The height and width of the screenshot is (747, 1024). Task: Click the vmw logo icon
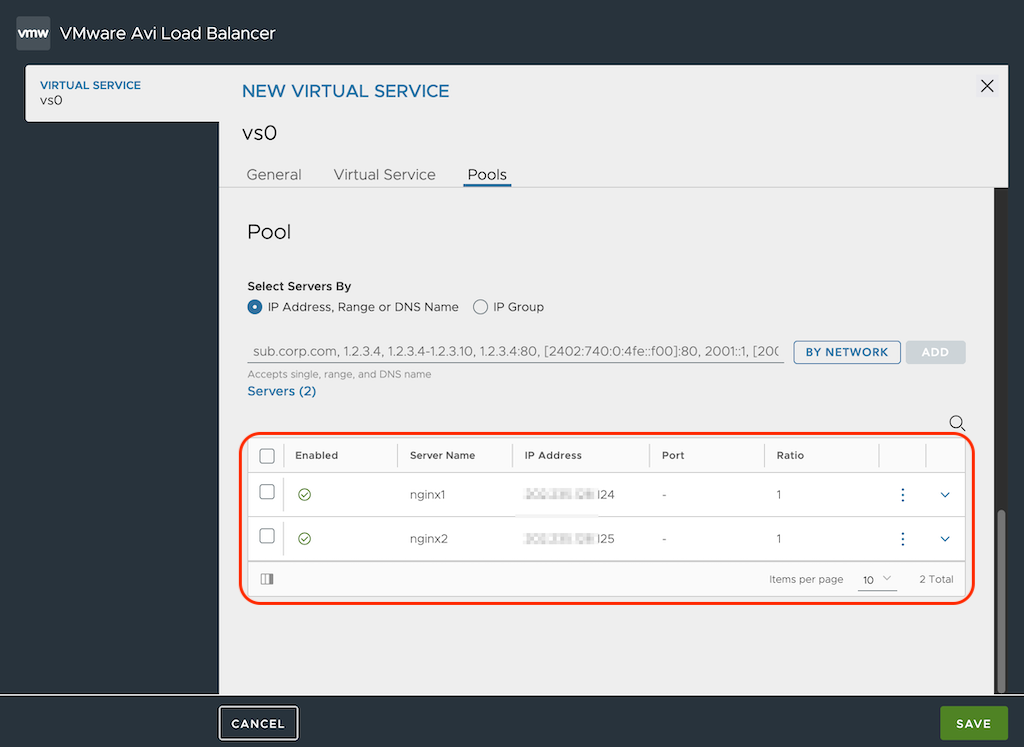[x=33, y=33]
